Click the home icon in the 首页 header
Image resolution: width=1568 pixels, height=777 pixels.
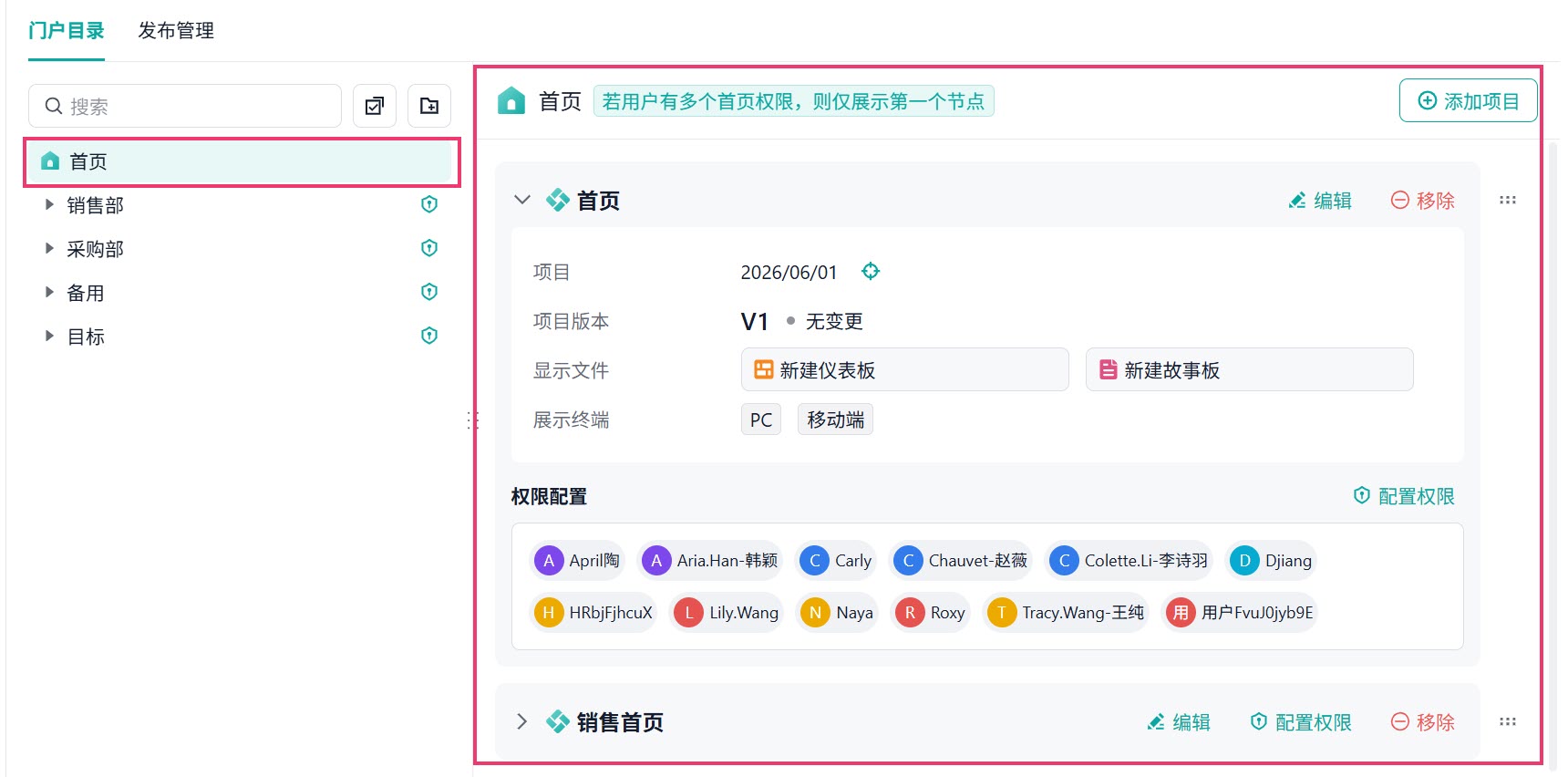pyautogui.click(x=511, y=100)
